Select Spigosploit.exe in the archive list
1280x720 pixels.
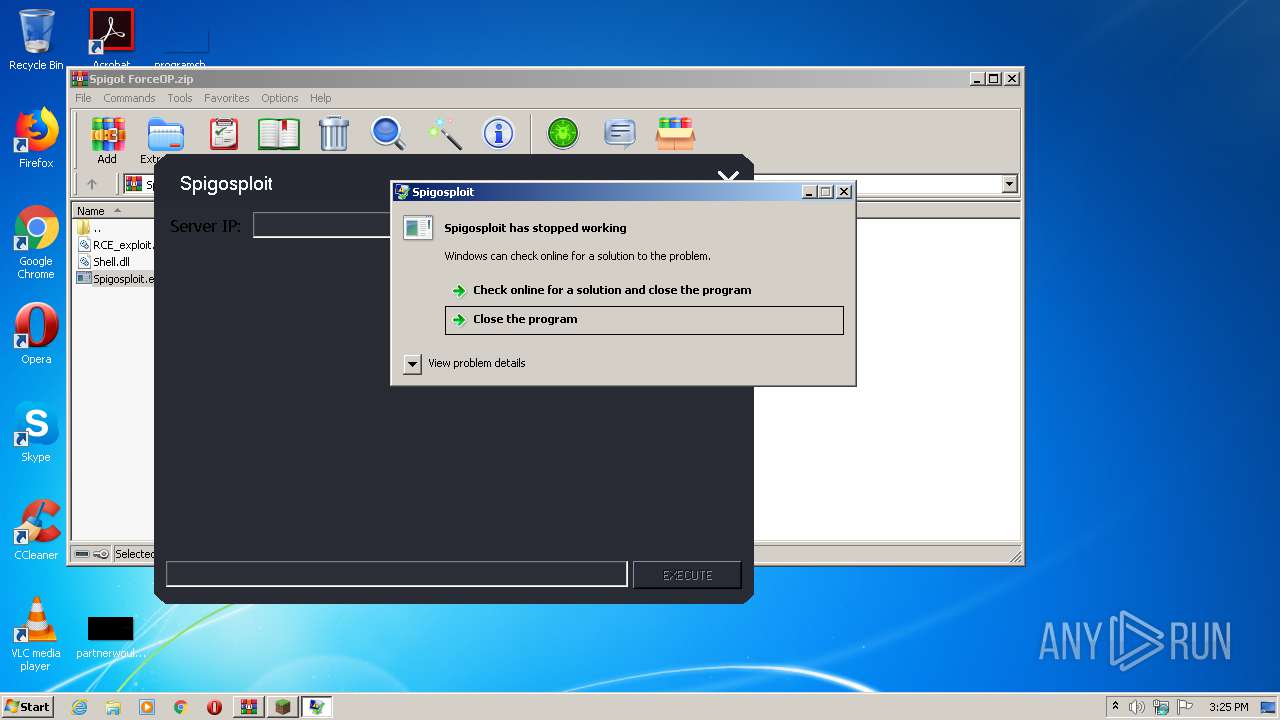(115, 279)
